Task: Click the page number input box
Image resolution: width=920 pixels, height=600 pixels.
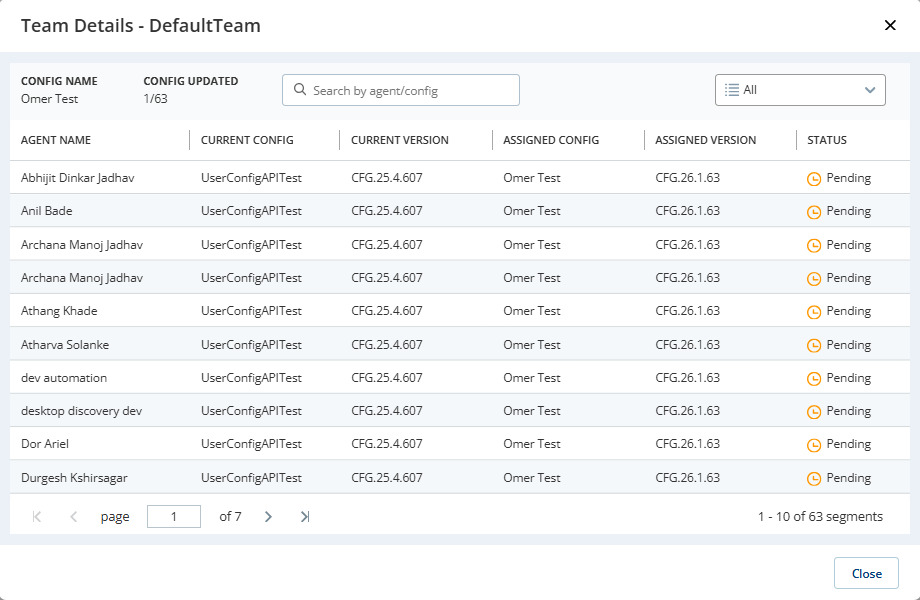Action: [173, 516]
